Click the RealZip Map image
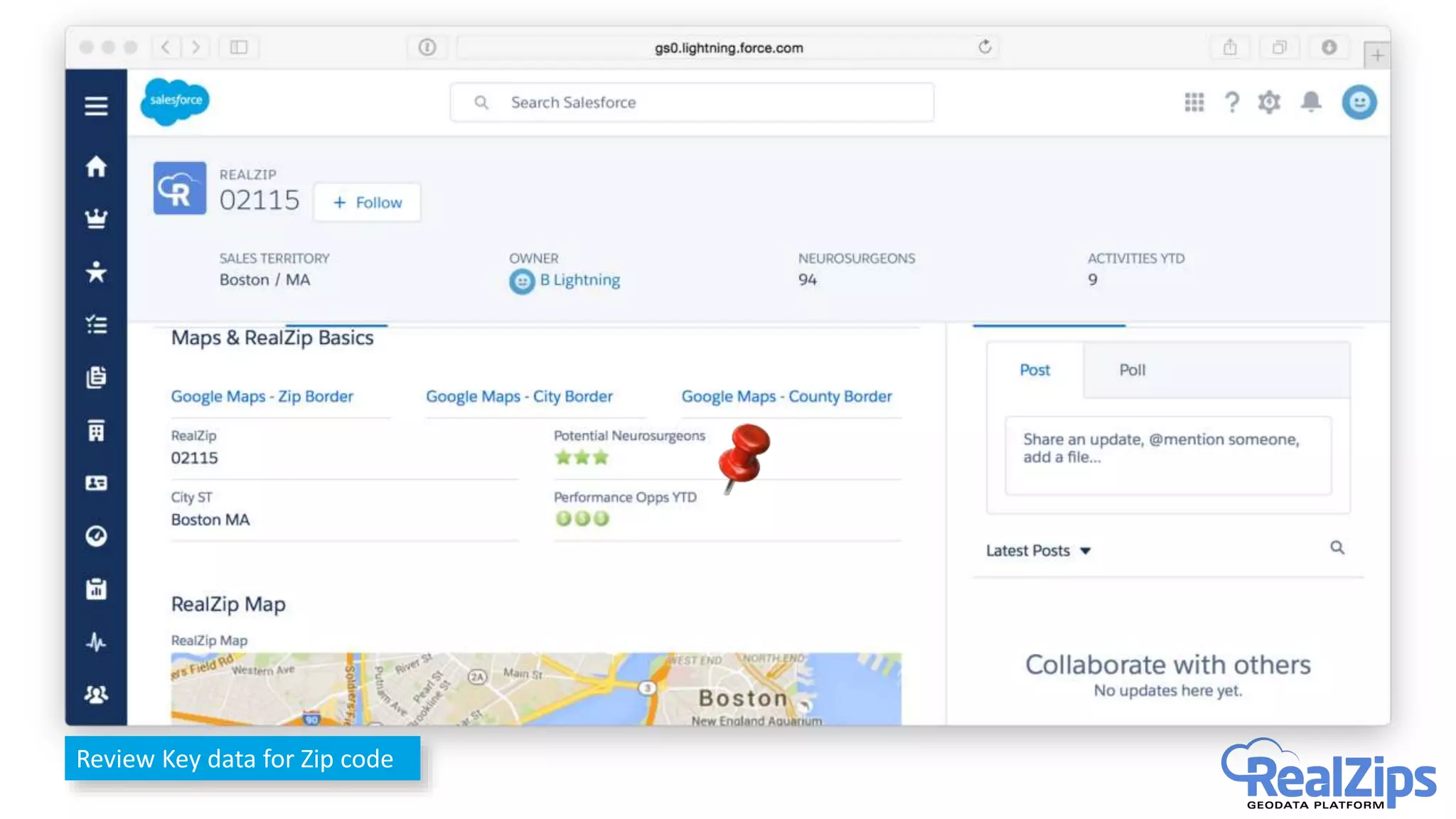This screenshot has height=819, width=1456. [536, 689]
